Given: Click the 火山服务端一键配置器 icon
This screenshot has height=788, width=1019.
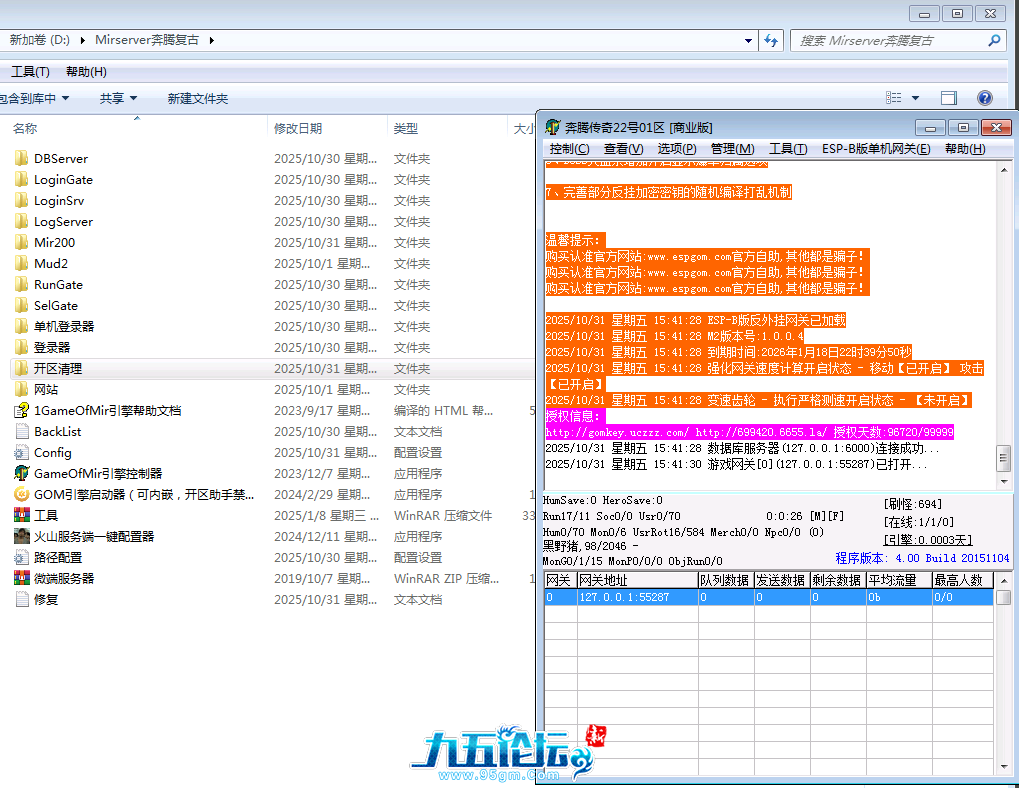Looking at the screenshot, I should pyautogui.click(x=22, y=536).
